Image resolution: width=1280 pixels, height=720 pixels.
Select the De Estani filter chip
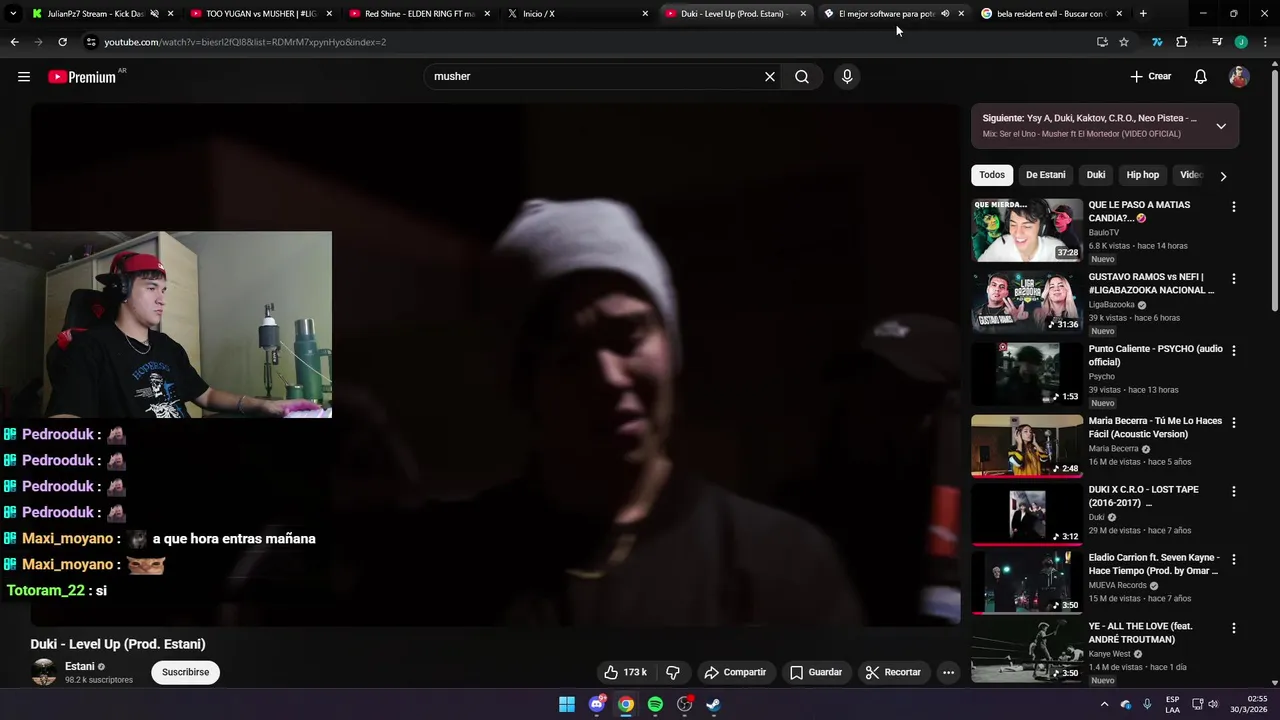click(x=1045, y=175)
